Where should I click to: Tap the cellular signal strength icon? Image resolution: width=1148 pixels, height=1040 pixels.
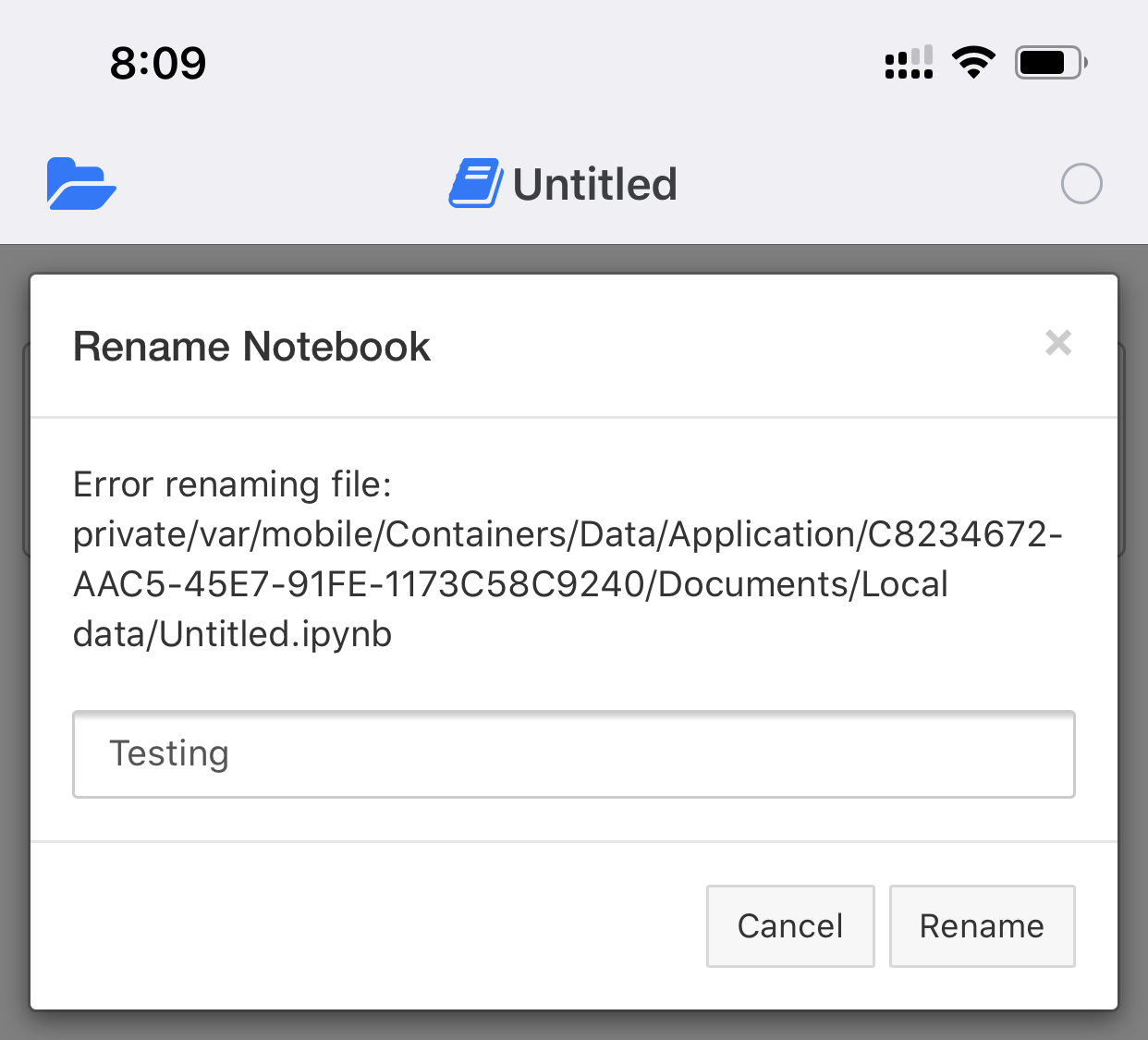tap(909, 62)
